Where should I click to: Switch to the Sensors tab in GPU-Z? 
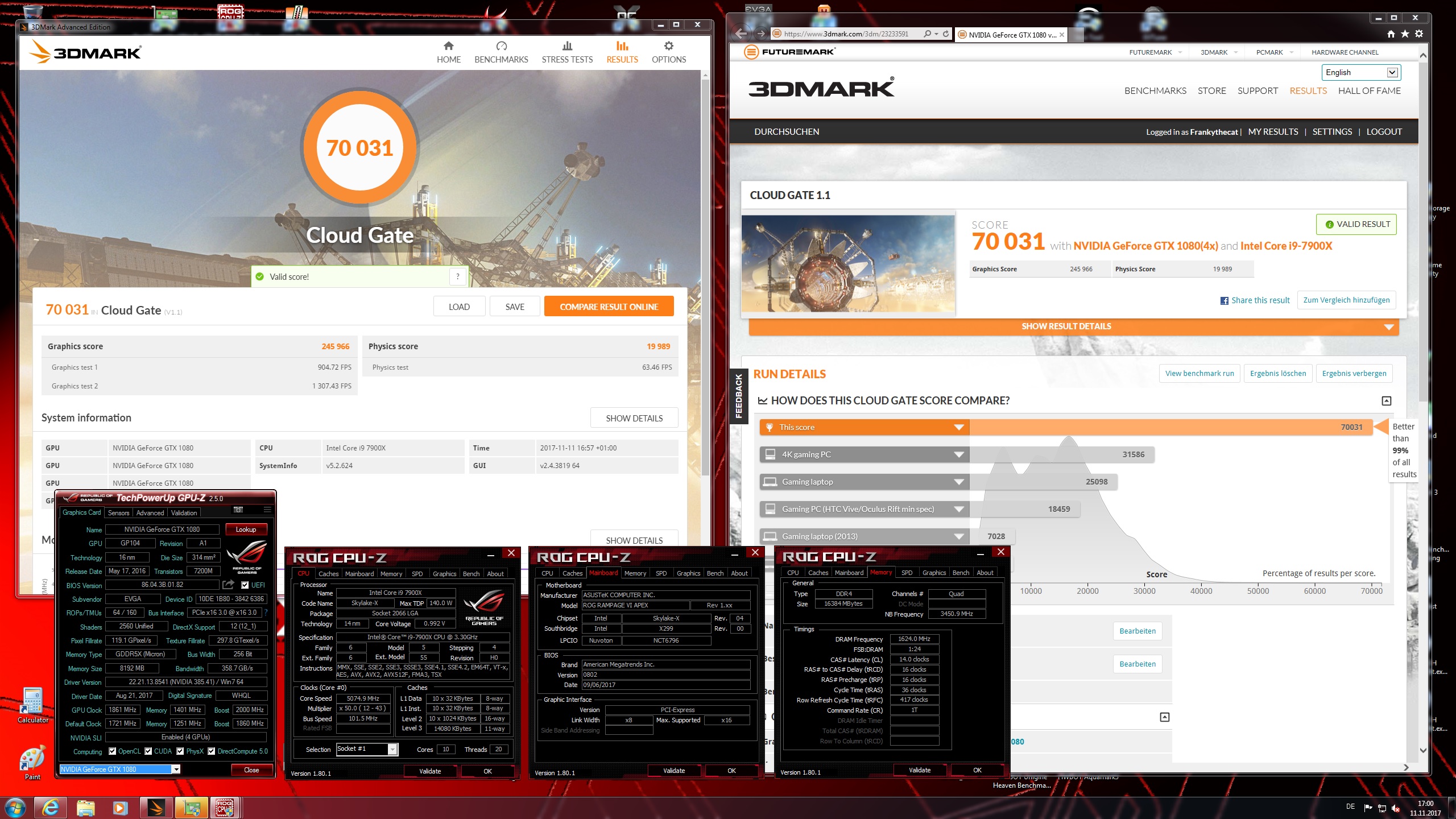point(118,512)
